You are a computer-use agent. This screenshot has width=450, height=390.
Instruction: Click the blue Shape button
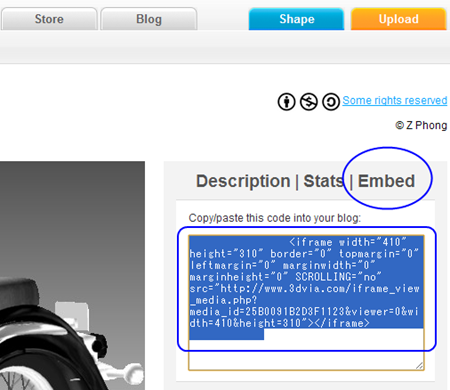[x=296, y=19]
